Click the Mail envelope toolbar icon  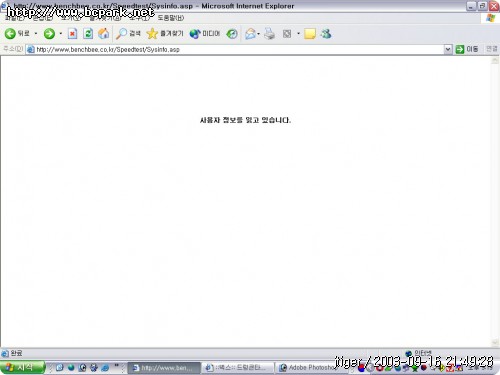click(250, 33)
